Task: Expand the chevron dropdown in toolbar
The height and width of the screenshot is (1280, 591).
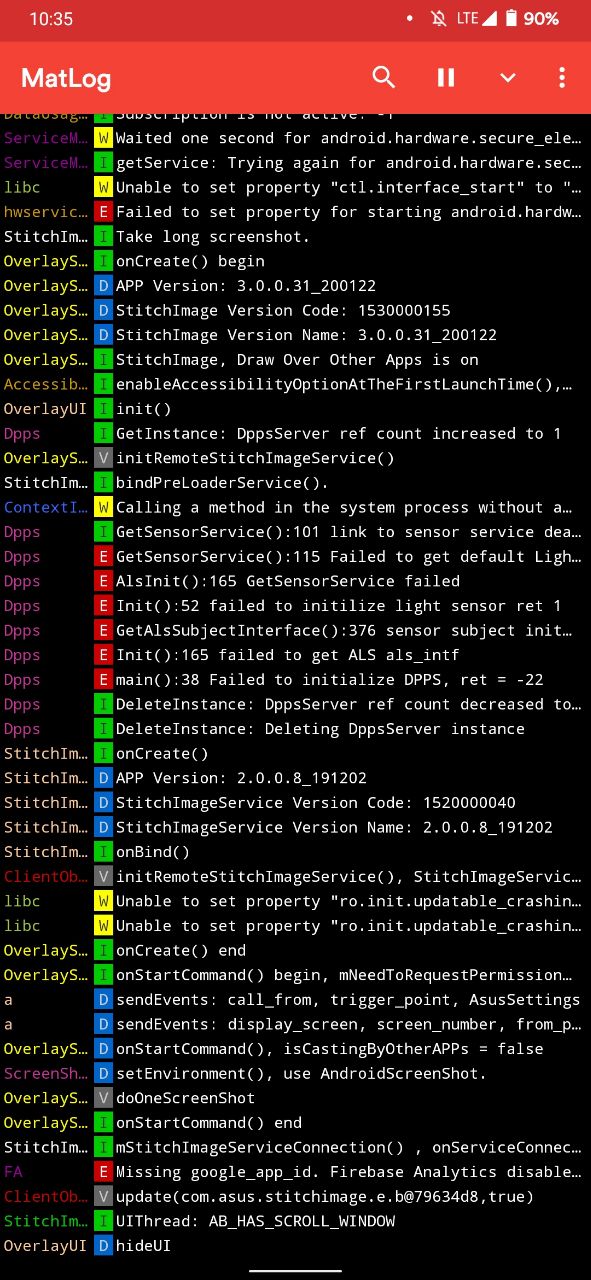Action: 507,78
